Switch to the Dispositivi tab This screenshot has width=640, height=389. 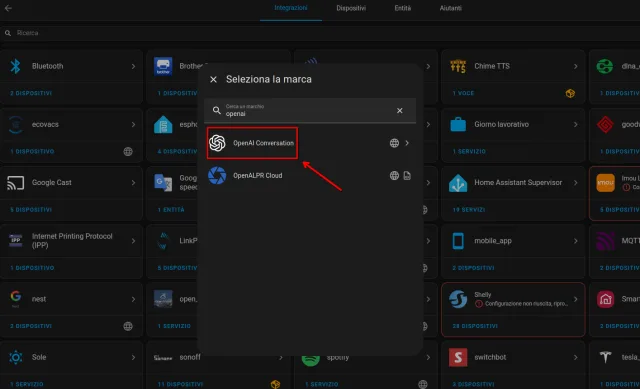point(351,8)
